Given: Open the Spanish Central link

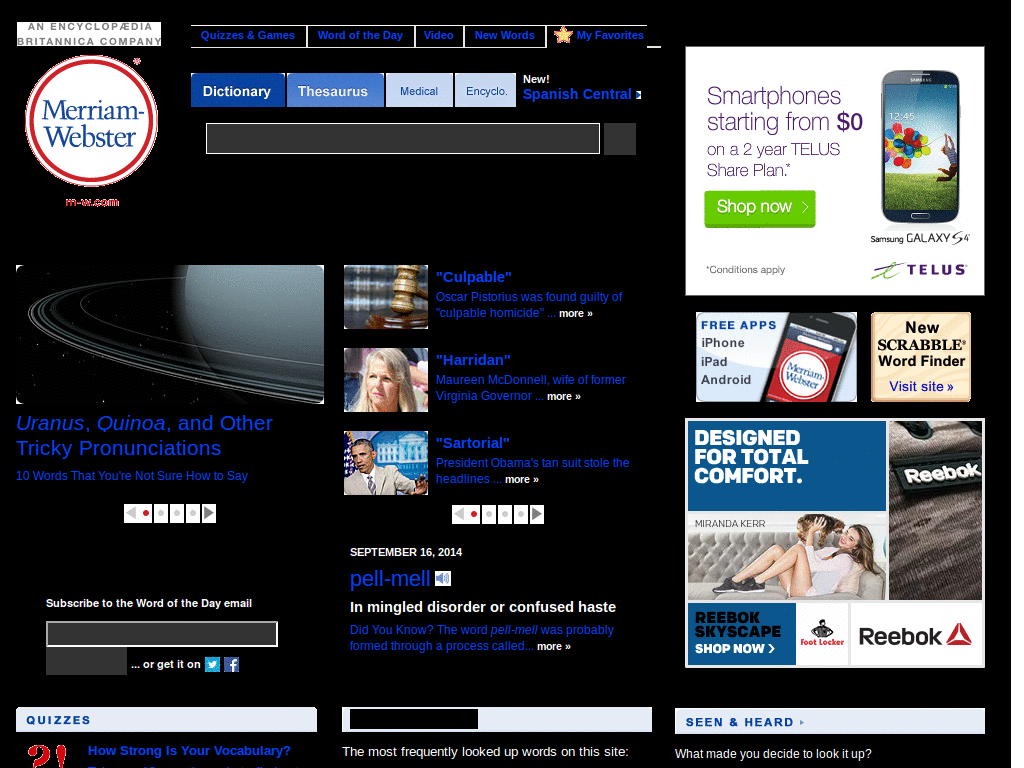Looking at the screenshot, I should click(x=577, y=94).
